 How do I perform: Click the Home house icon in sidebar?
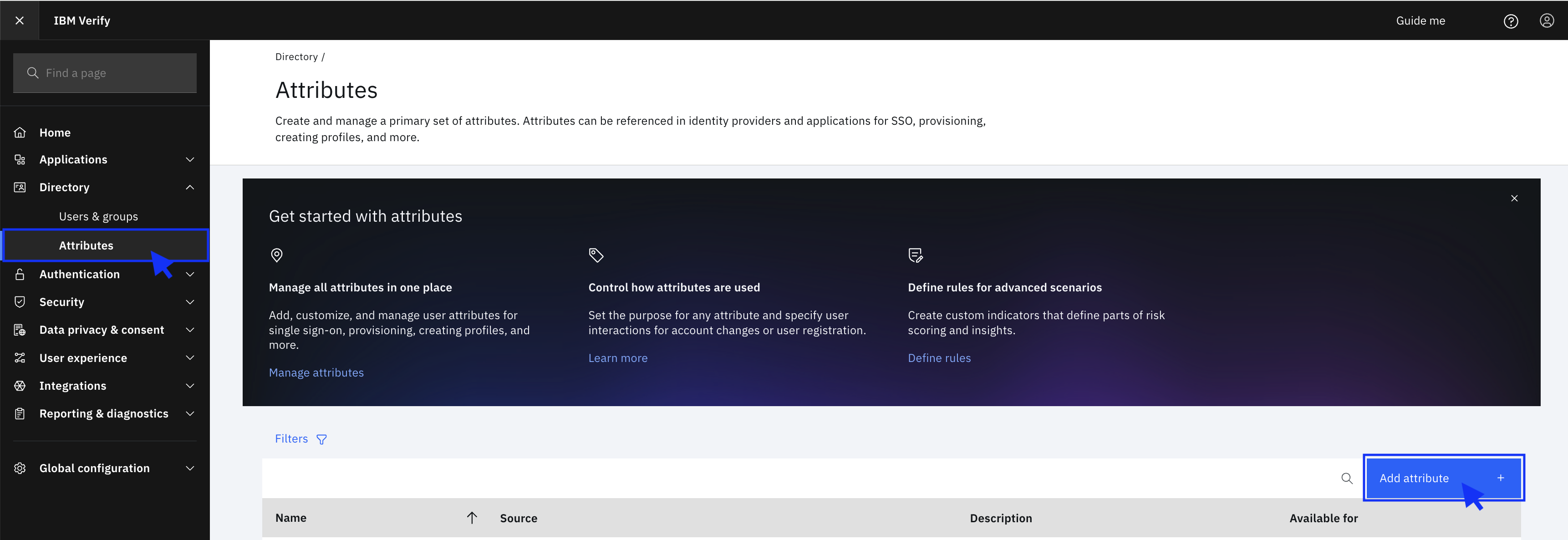tap(20, 132)
